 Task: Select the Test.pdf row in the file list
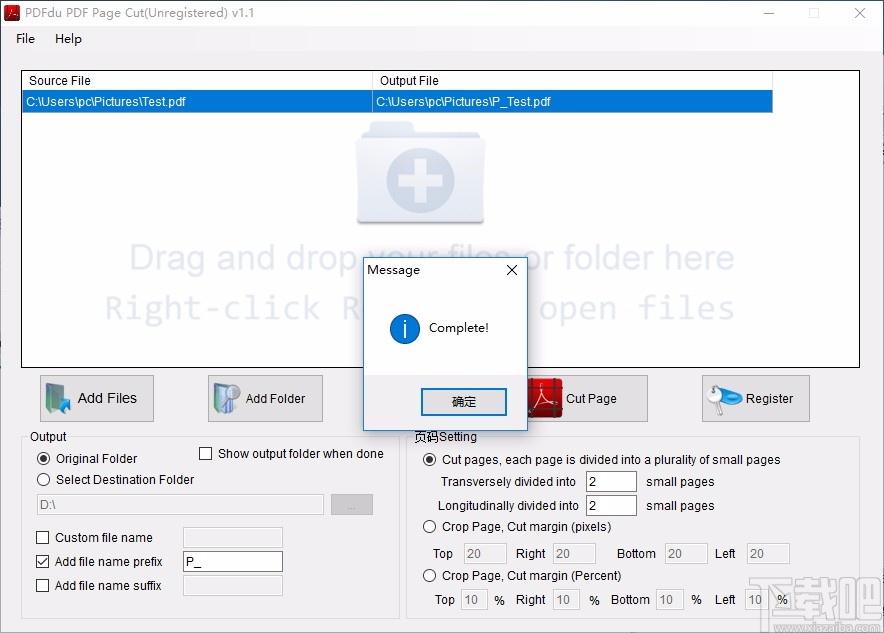(195, 101)
